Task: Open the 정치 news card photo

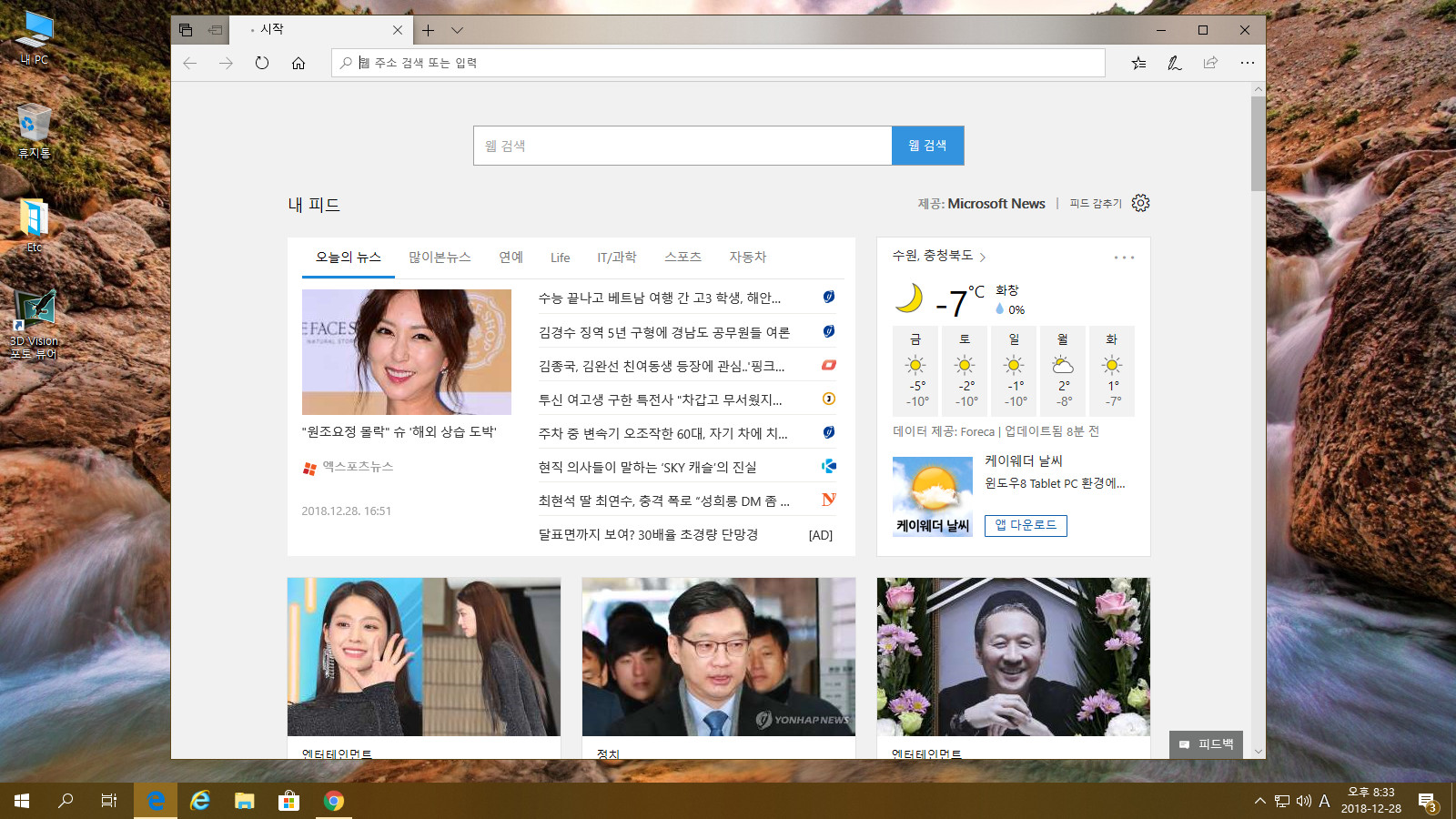Action: 719,657
